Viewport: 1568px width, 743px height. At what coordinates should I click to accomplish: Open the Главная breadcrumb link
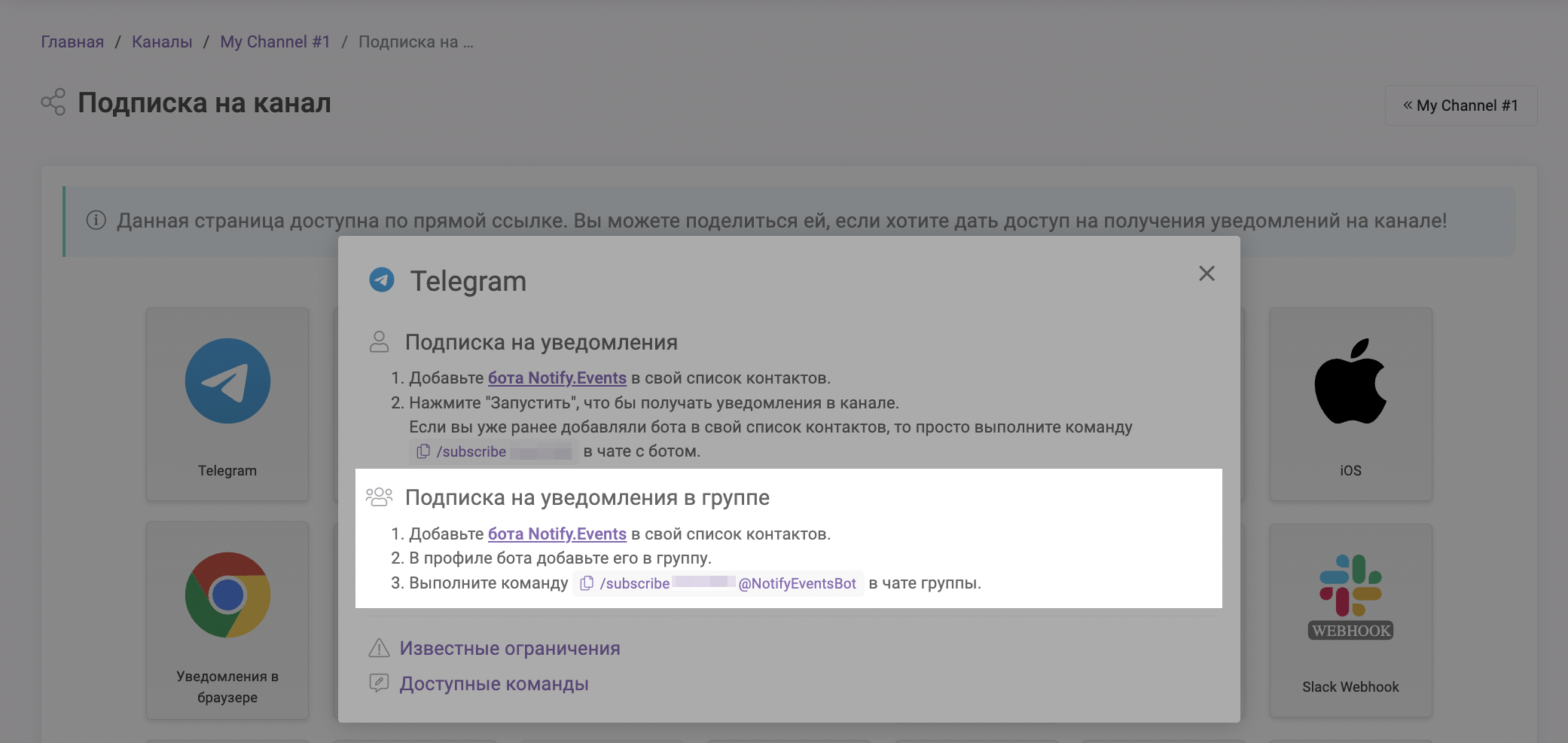coord(72,41)
